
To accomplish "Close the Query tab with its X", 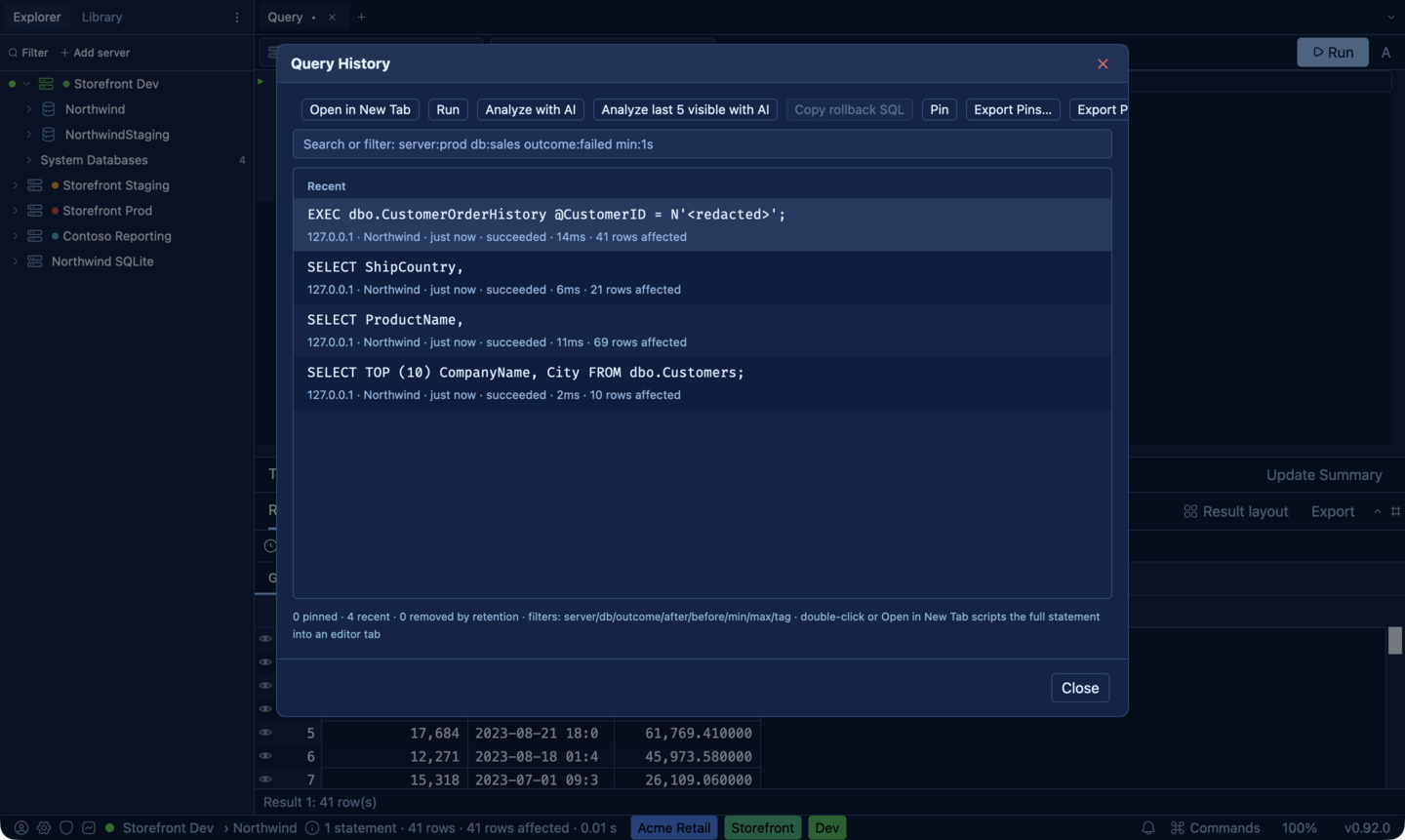I will click(x=332, y=17).
